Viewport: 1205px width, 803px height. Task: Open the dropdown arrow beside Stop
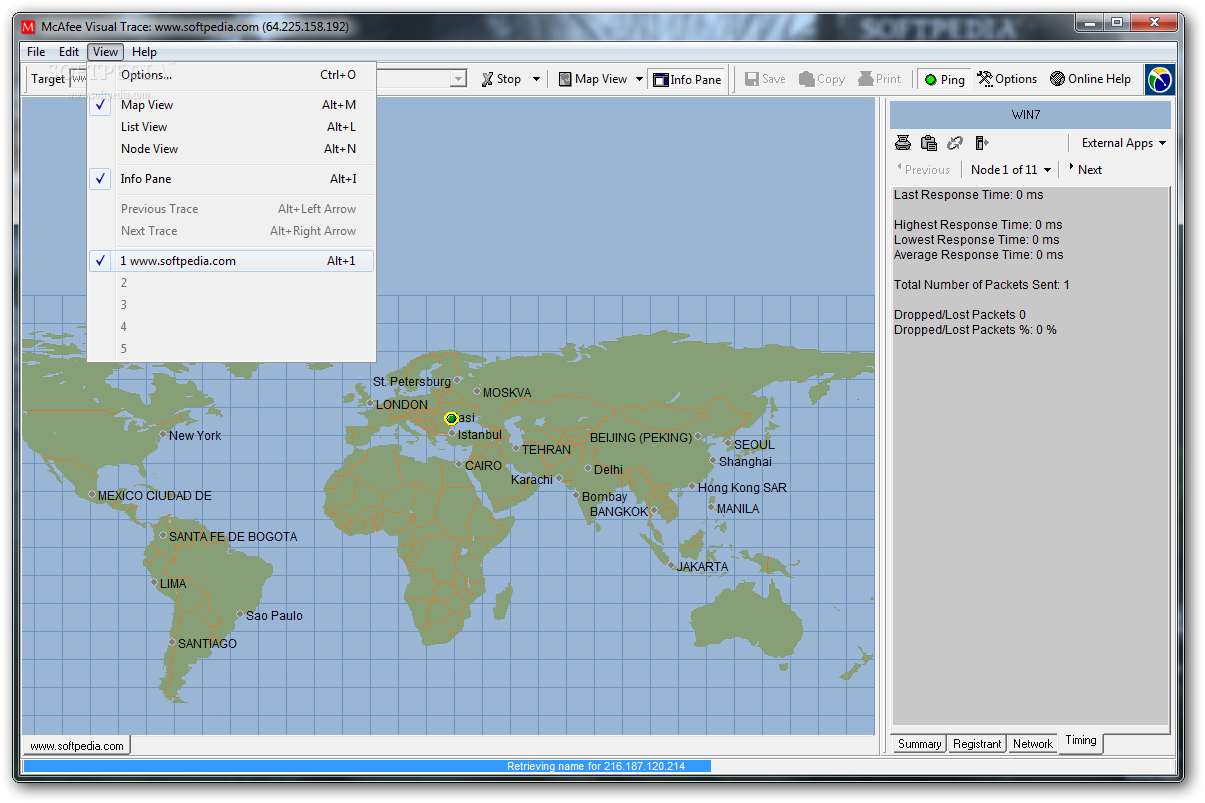click(x=536, y=79)
